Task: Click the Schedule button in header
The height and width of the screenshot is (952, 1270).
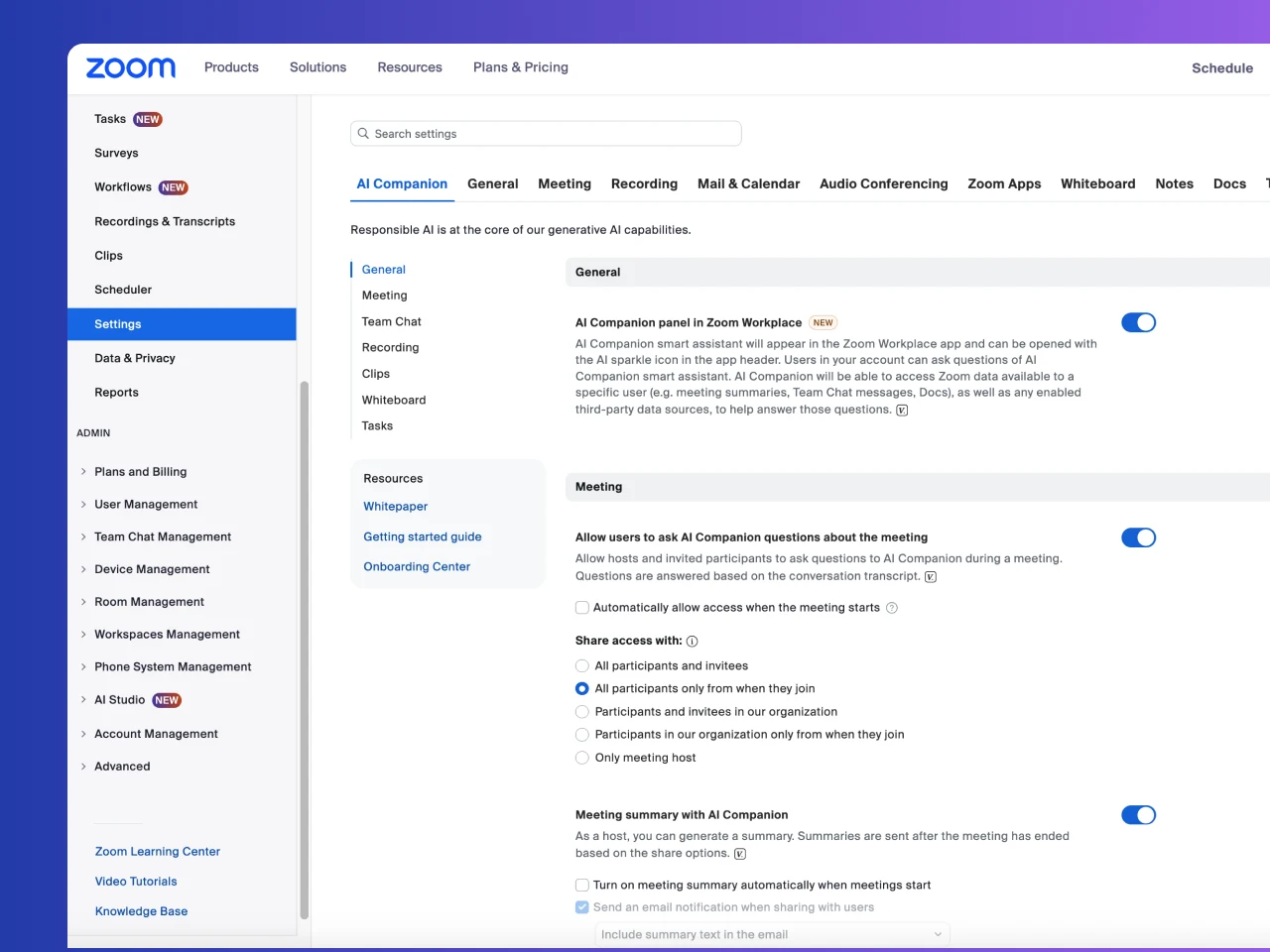Action: (1221, 68)
